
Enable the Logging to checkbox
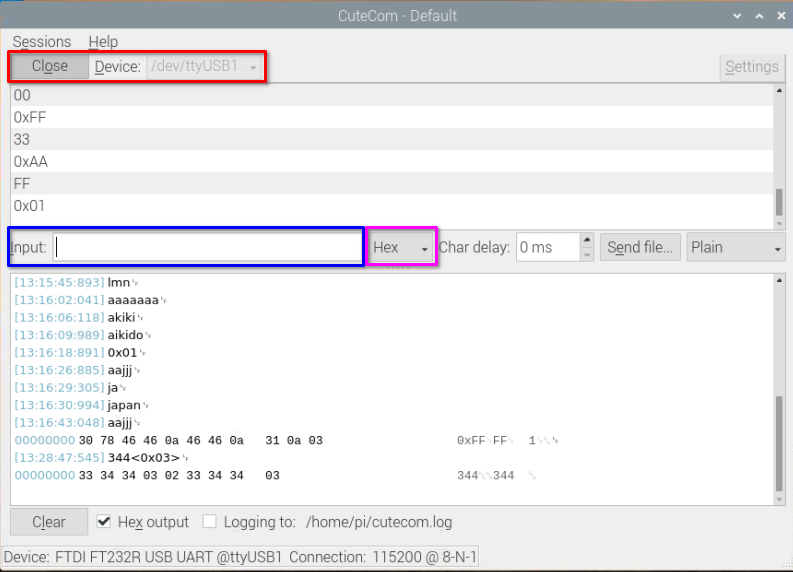209,521
